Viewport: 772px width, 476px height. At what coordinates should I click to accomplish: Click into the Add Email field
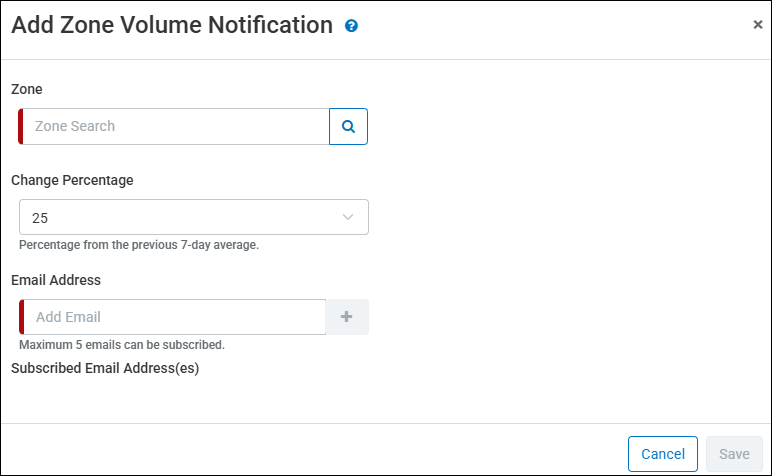click(174, 317)
